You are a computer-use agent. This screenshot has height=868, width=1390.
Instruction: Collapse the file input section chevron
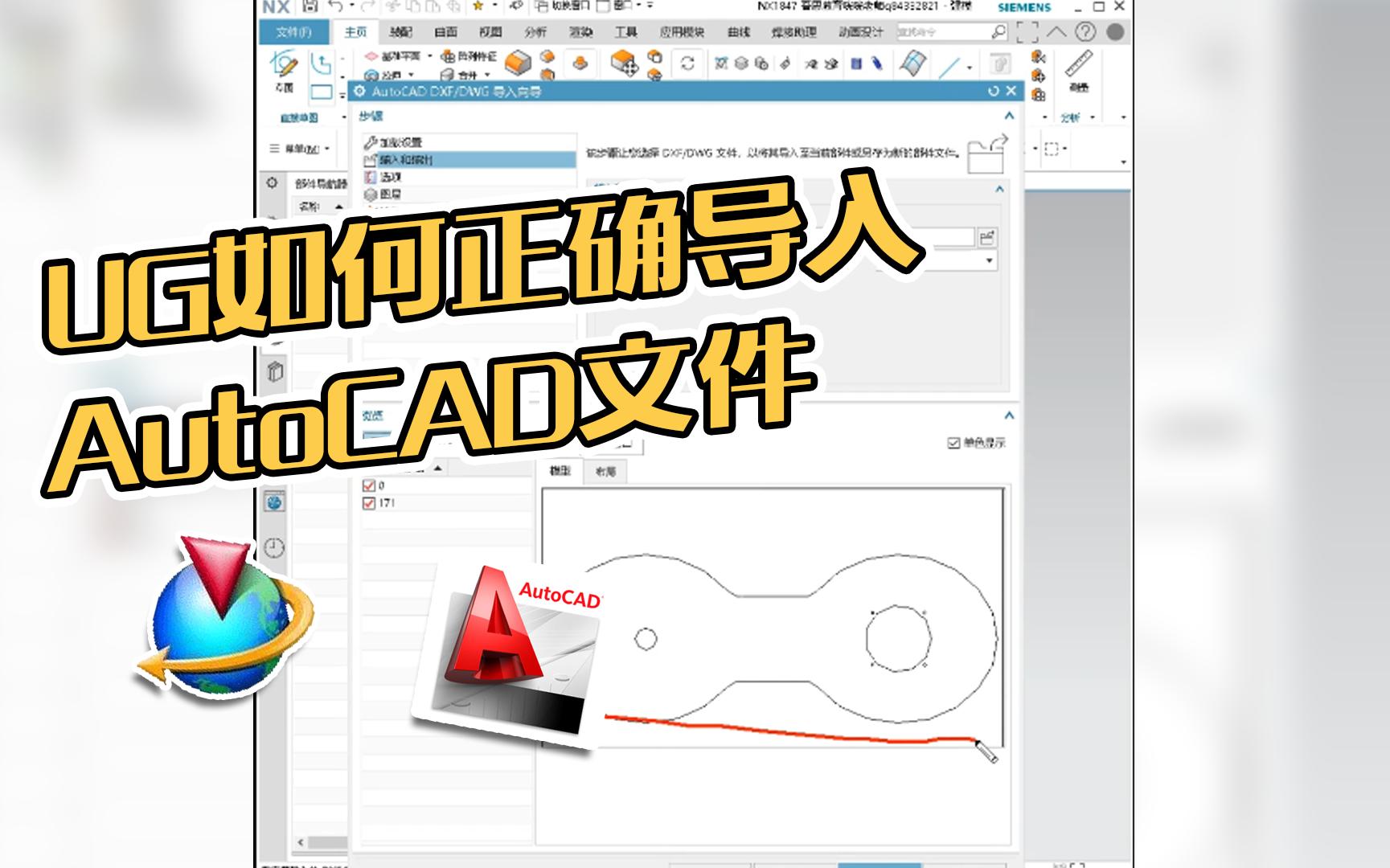[999, 189]
